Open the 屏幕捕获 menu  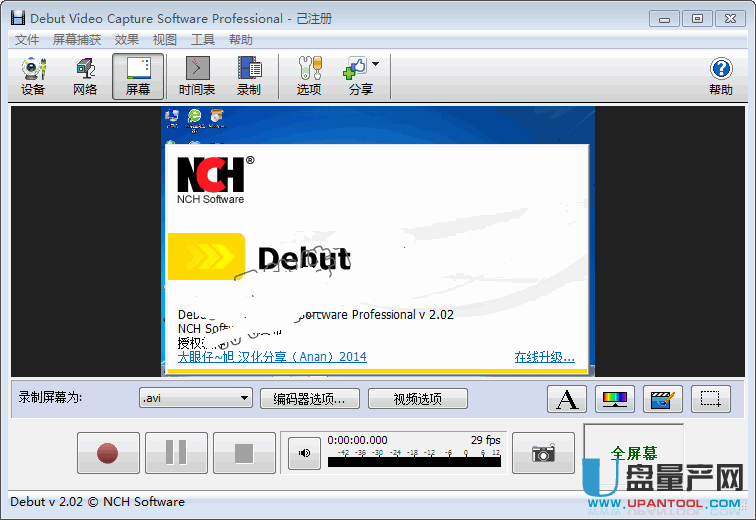click(77, 40)
